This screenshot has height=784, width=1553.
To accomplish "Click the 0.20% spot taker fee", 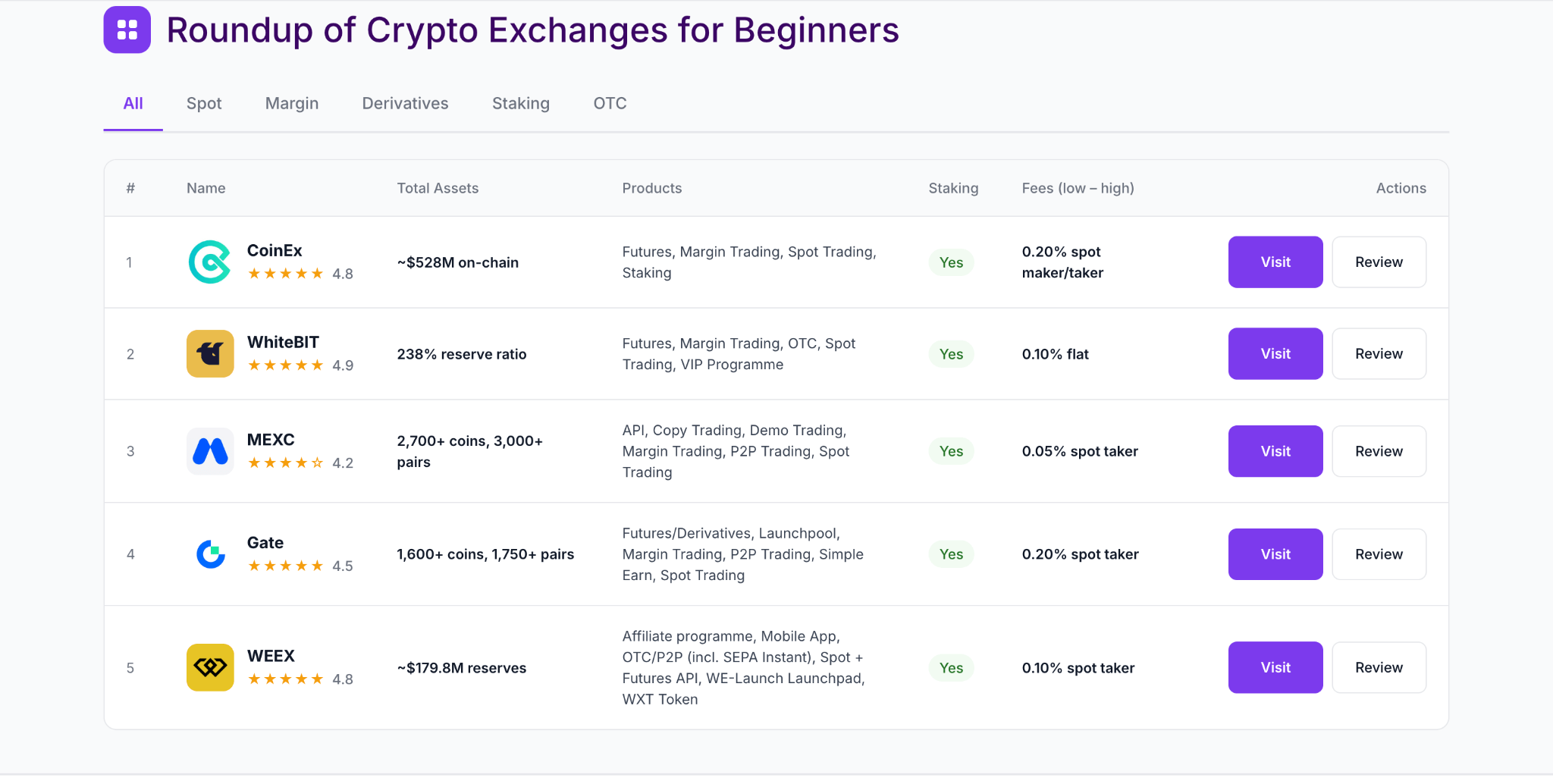I will [x=1080, y=554].
